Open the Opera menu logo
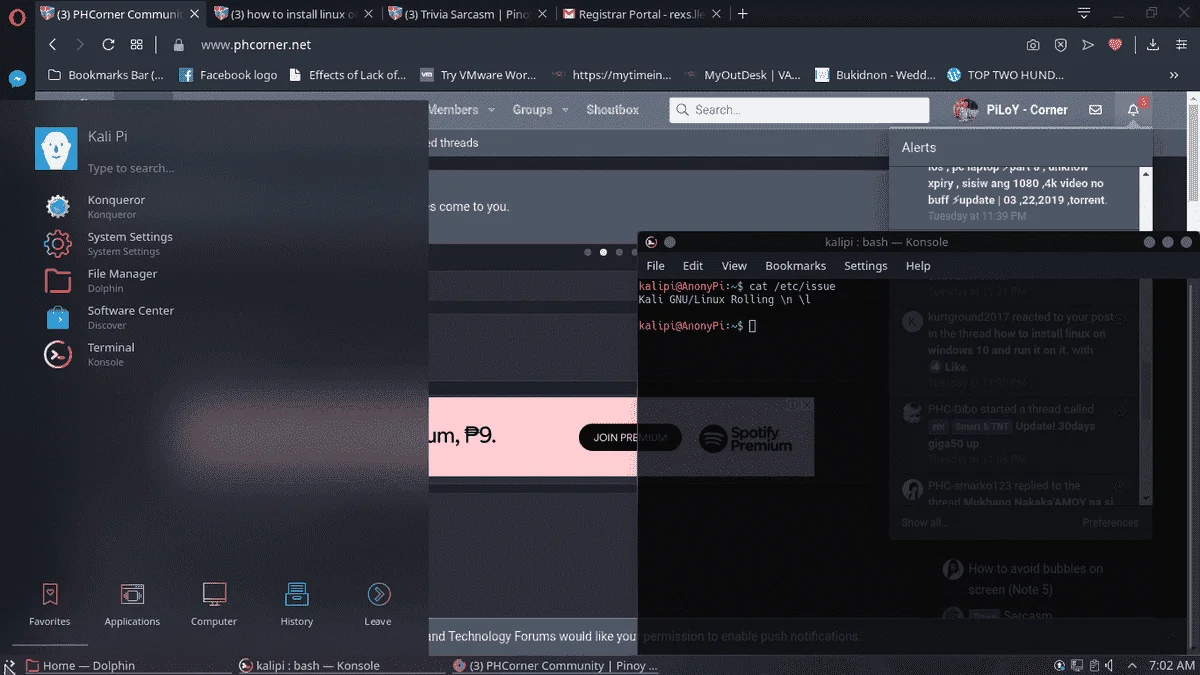Image resolution: width=1200 pixels, height=675 pixels. pos(17,15)
